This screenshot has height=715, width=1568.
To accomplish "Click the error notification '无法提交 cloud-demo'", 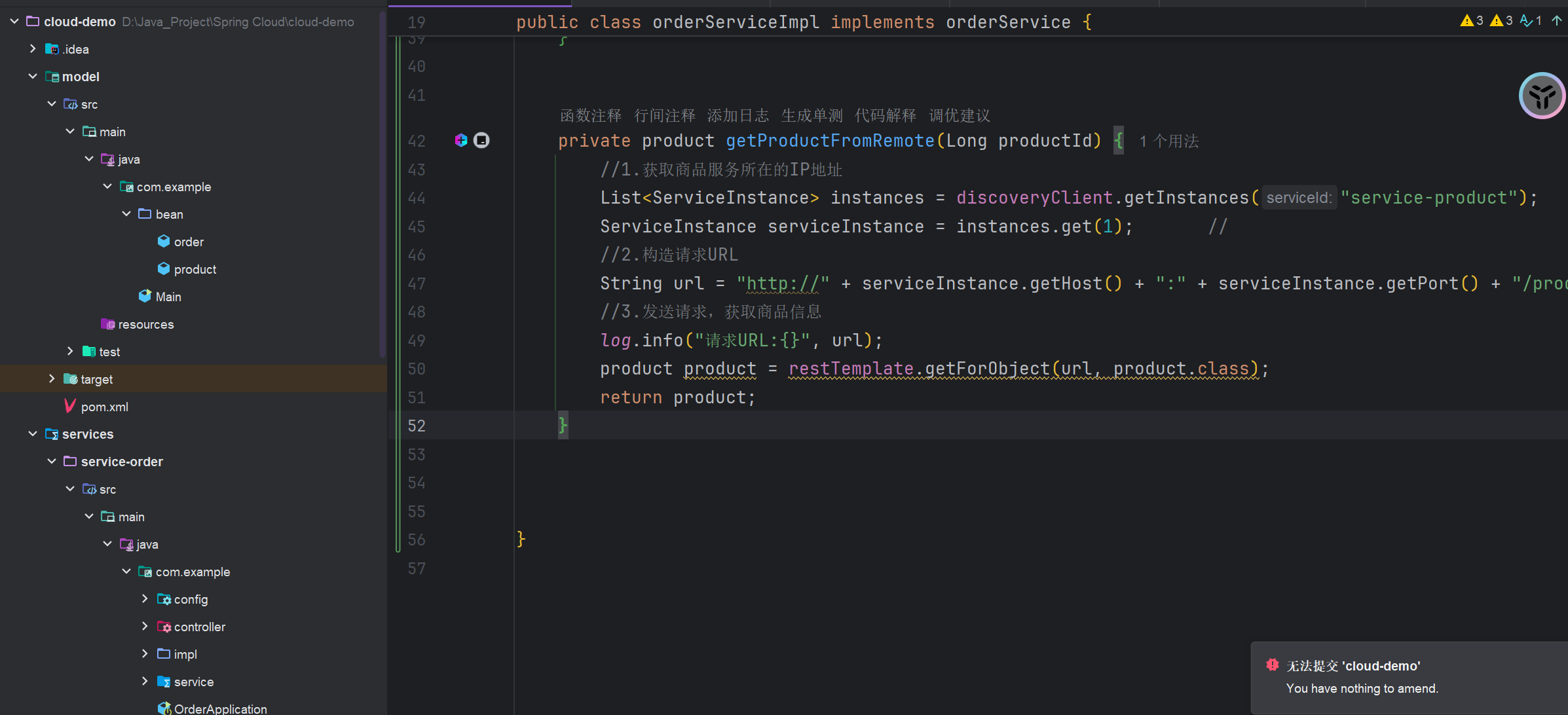I will click(x=1353, y=666).
